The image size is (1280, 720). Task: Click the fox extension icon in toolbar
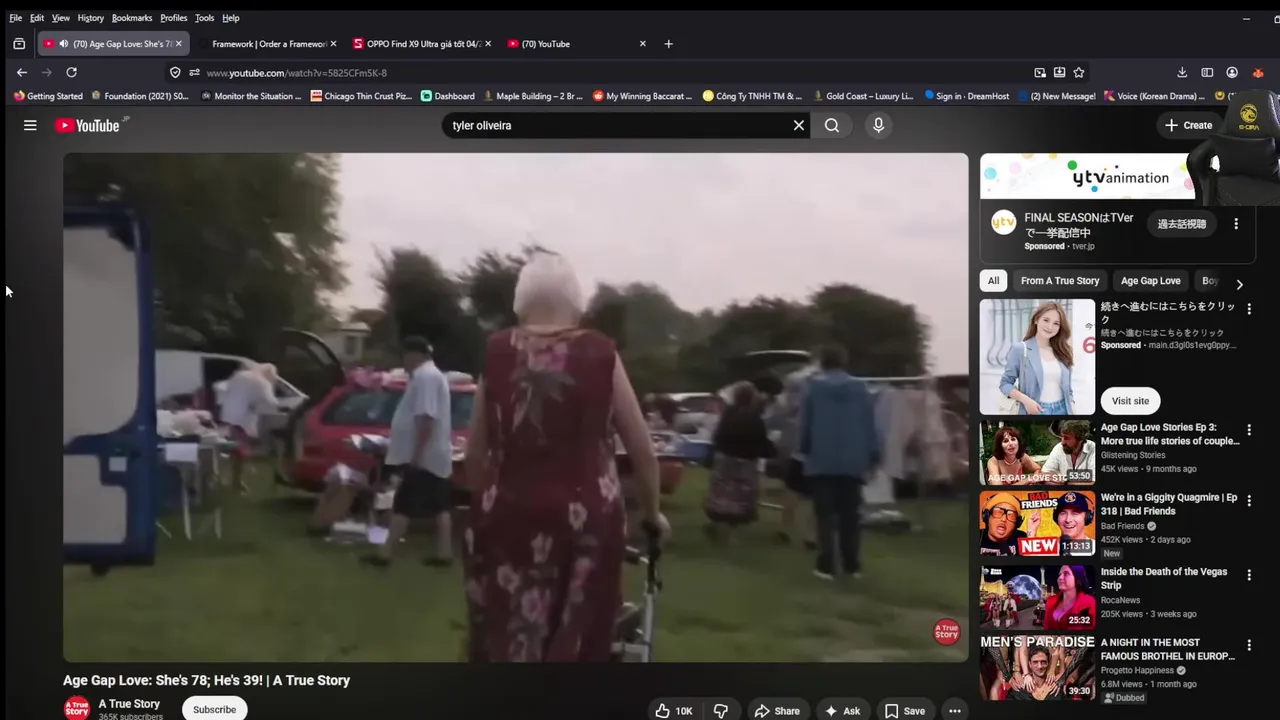(x=1257, y=72)
